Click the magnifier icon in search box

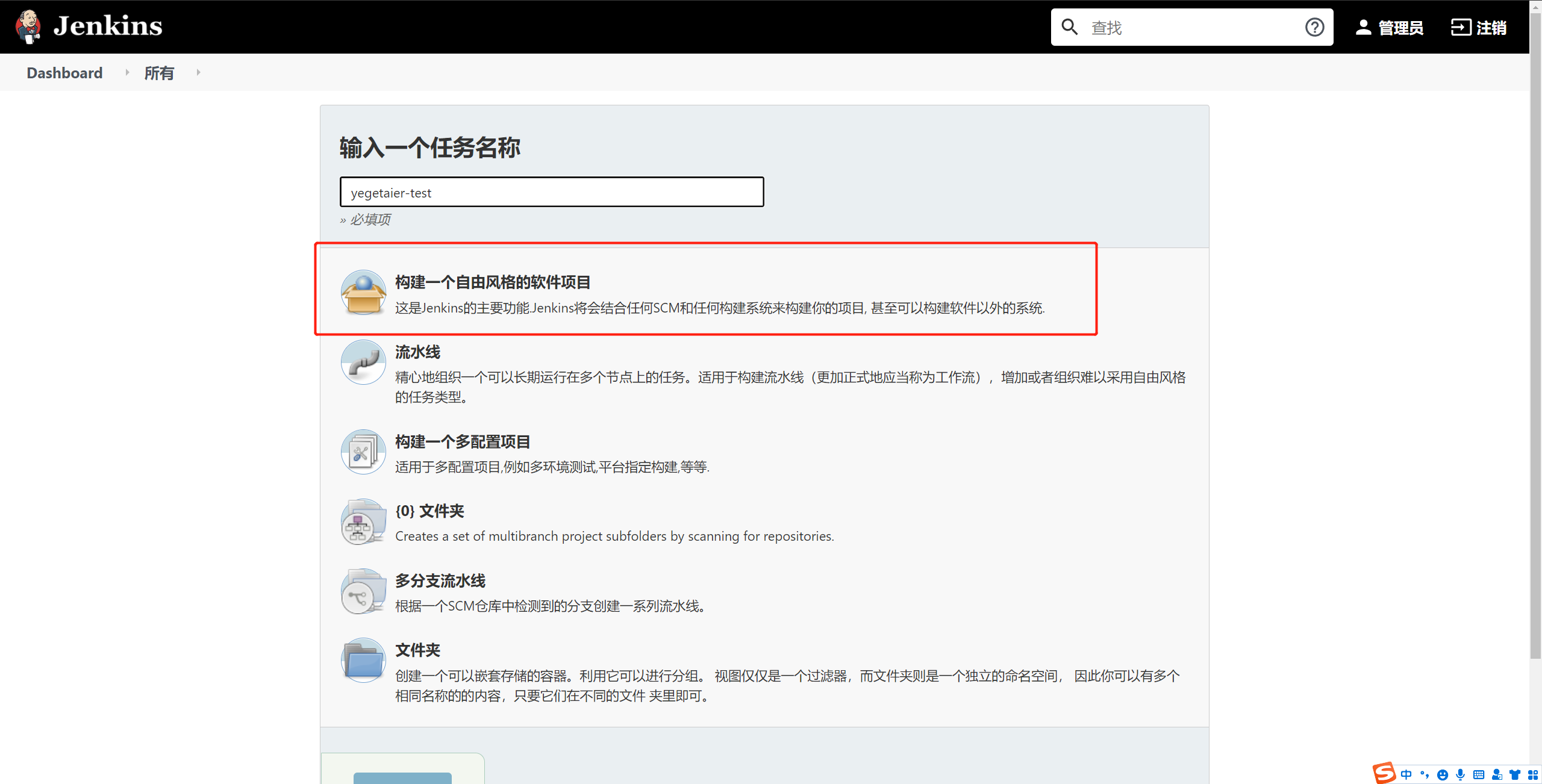pos(1070,27)
